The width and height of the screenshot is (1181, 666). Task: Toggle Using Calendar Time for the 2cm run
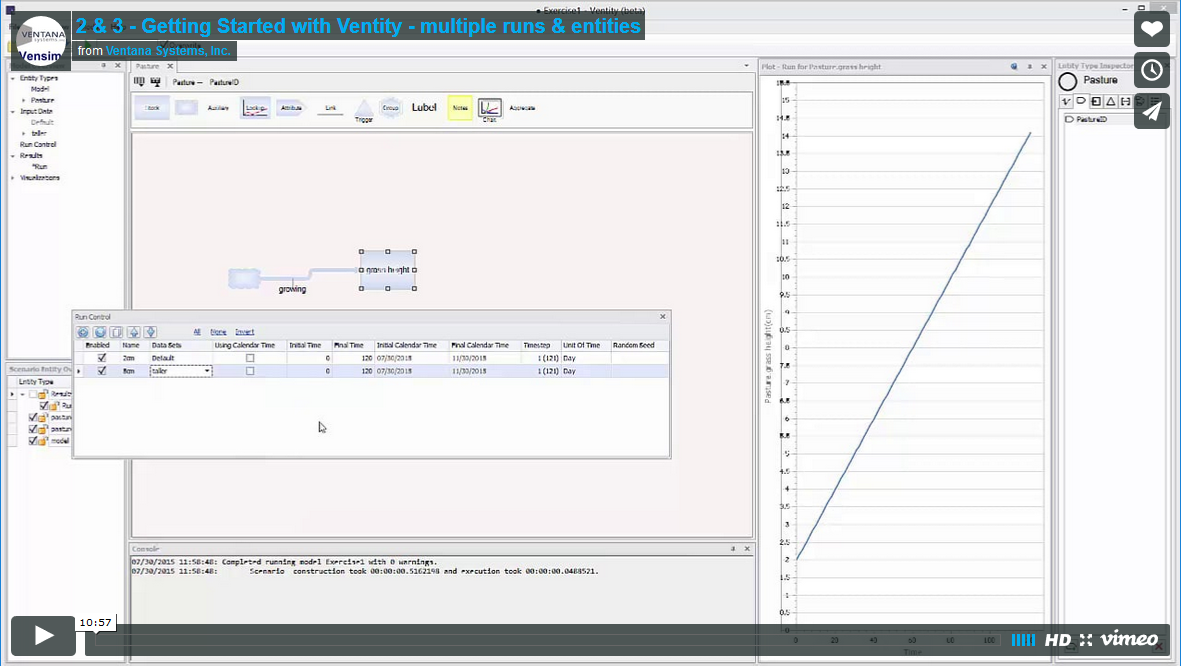pos(250,358)
